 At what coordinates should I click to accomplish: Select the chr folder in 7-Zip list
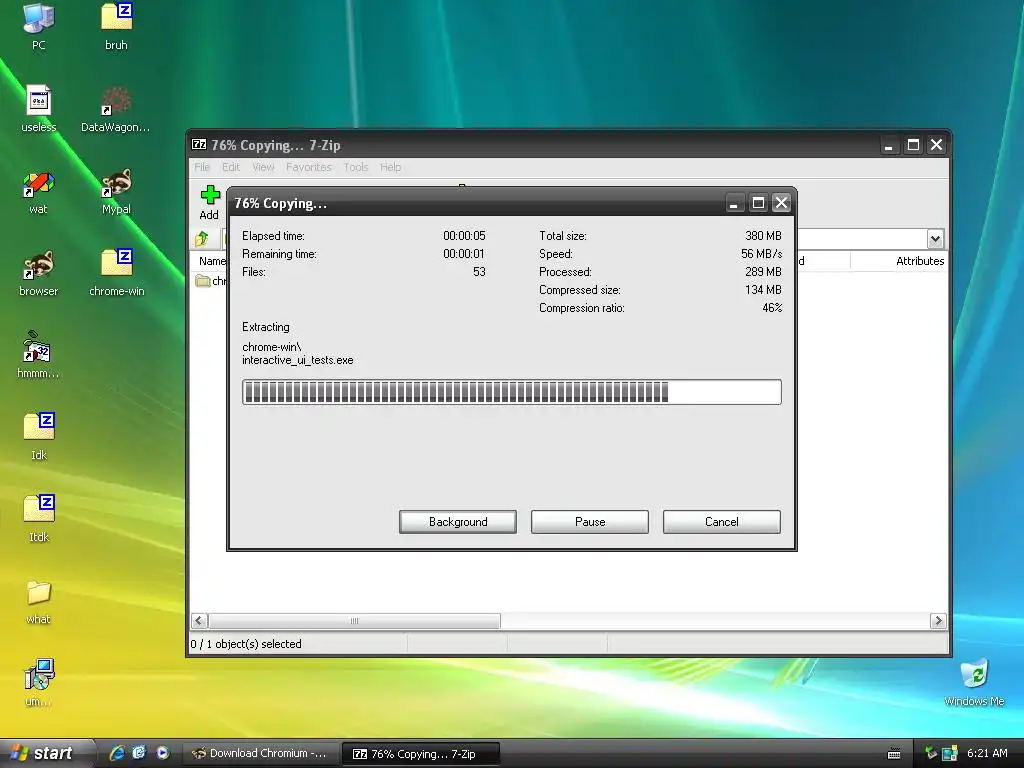click(211, 281)
